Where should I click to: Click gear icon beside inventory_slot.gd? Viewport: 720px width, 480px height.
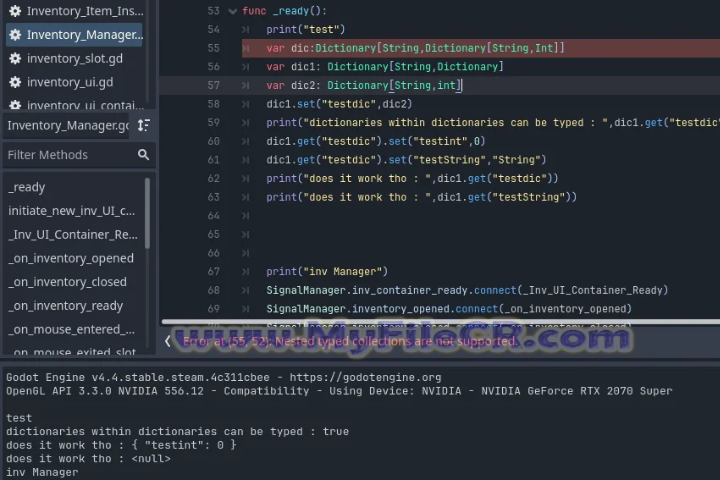[x=15, y=58]
